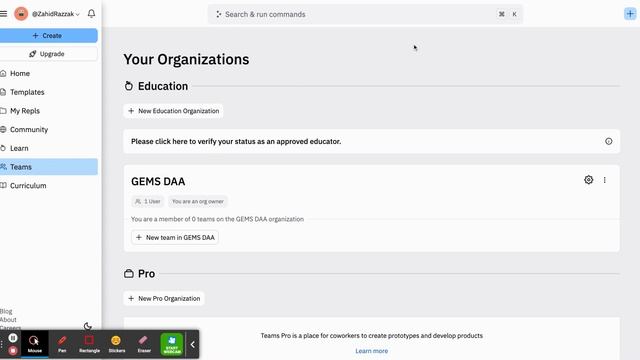This screenshot has height=360, width=640.
Task: Toggle dark mode moon icon
Action: coord(87,326)
